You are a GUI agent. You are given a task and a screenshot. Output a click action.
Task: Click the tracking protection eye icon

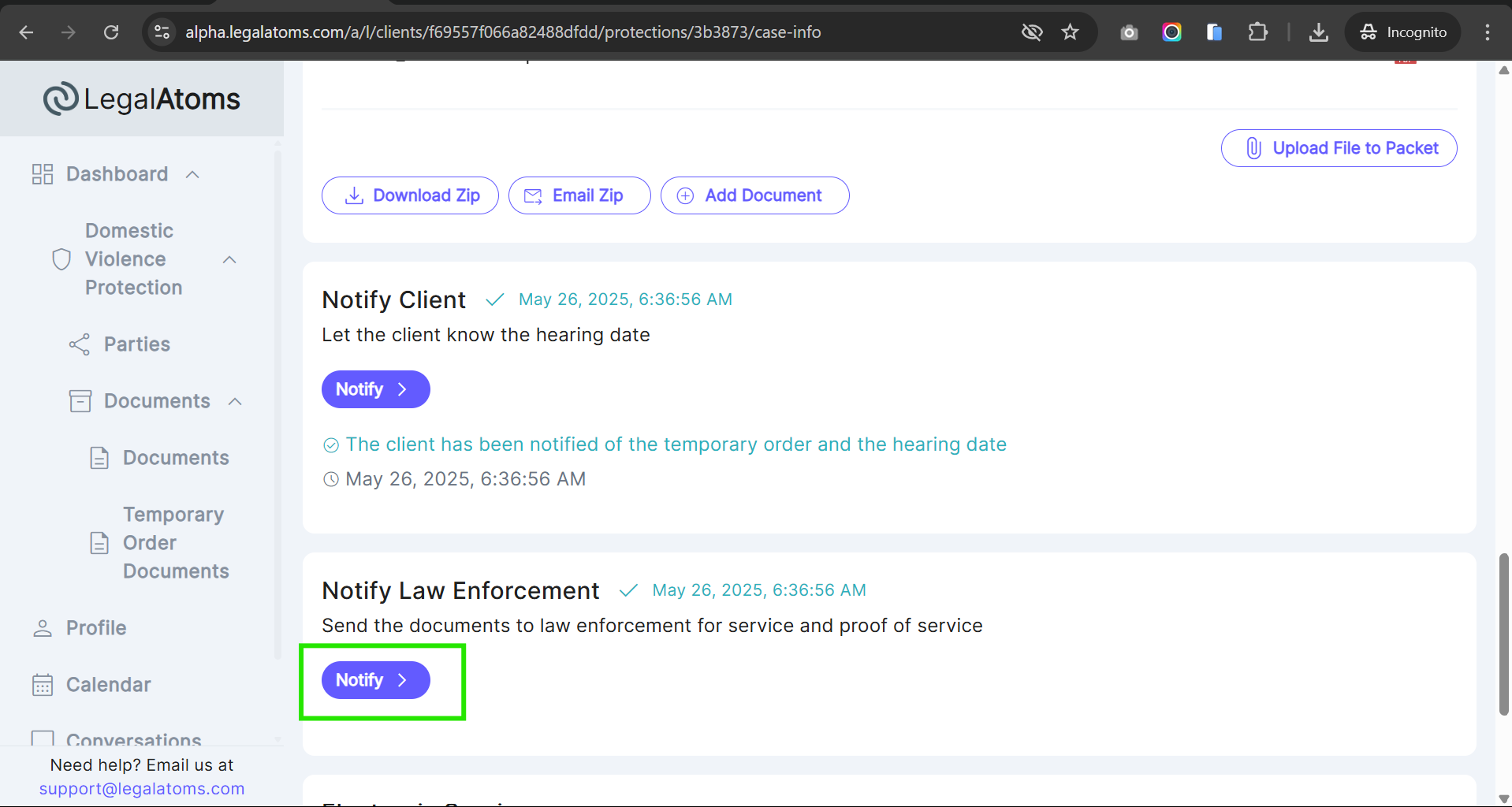(x=1032, y=32)
